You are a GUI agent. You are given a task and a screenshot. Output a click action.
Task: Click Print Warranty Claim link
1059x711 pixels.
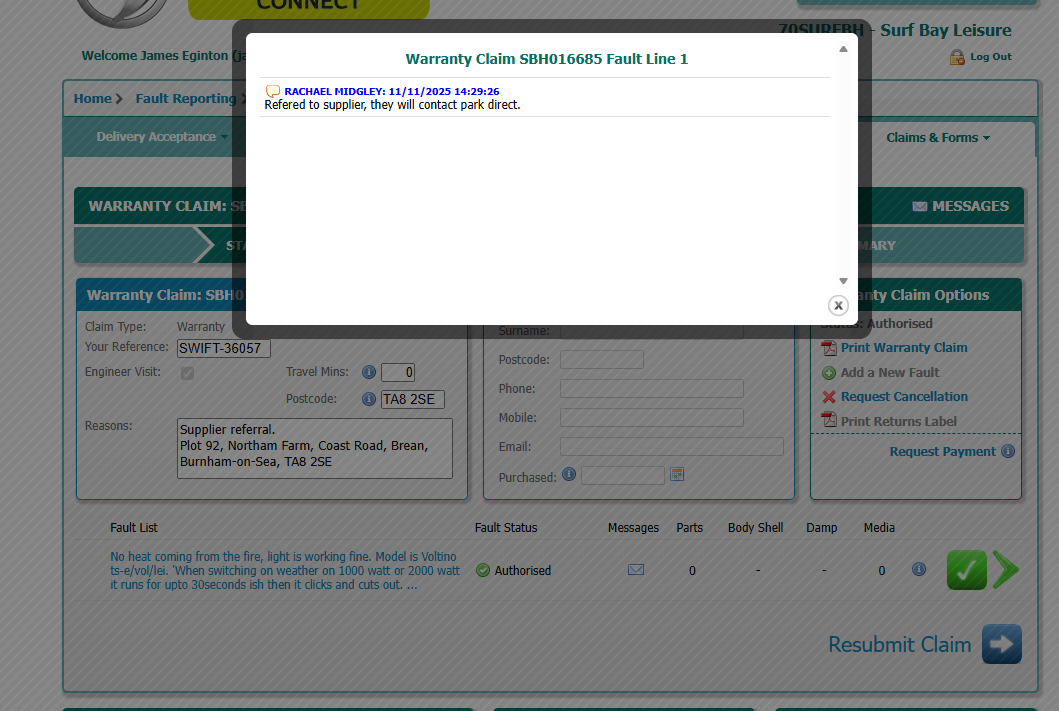coord(904,348)
